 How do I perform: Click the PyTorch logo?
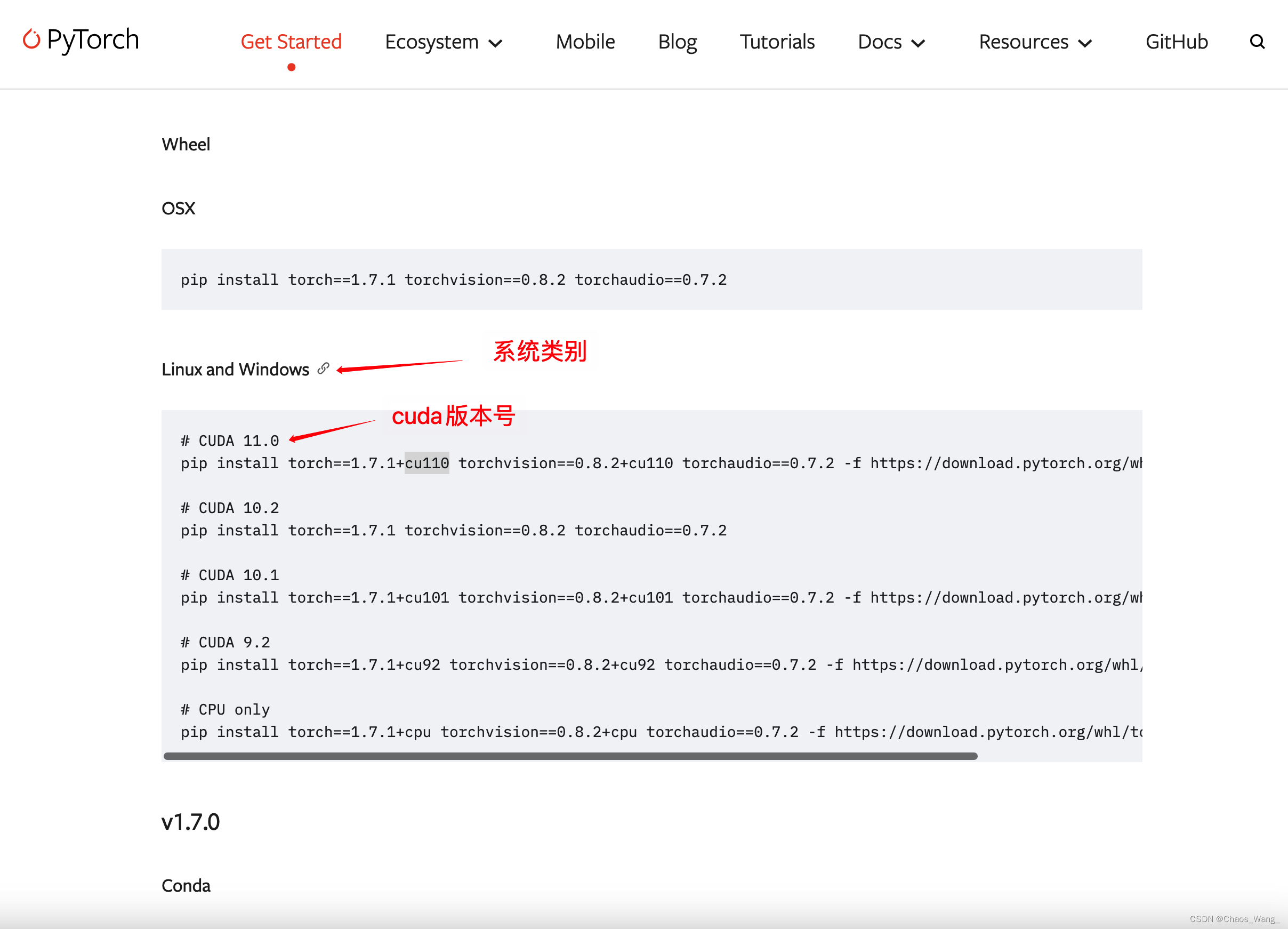(x=80, y=41)
